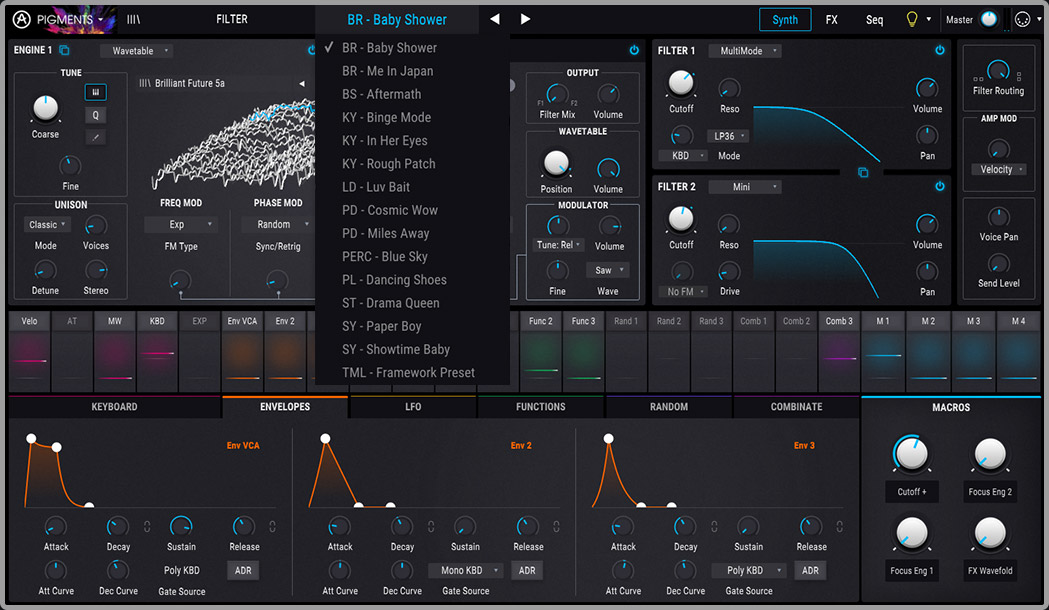Toggle Filter 2 power button
Viewport: 1049px width, 610px height.
tap(939, 187)
